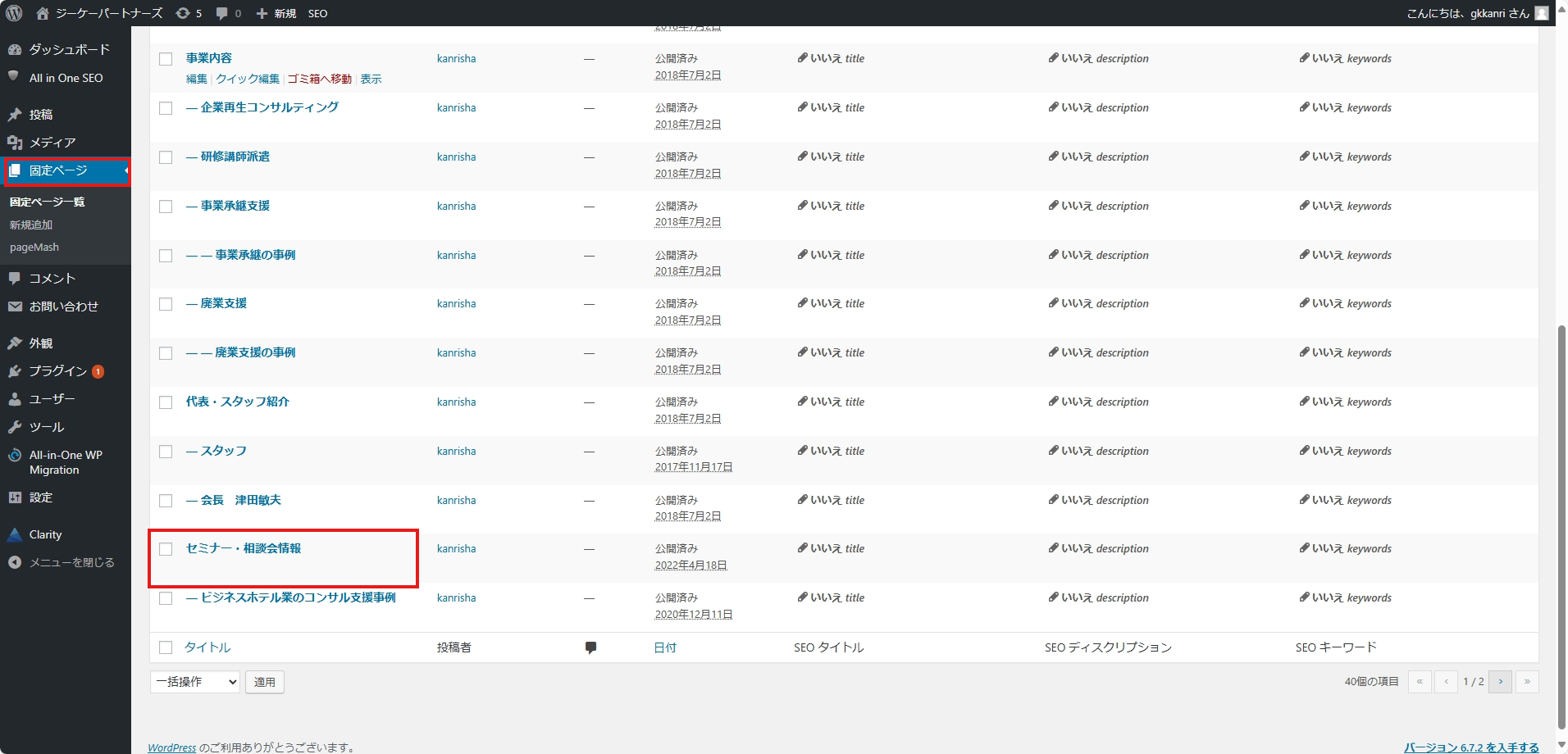Click user avatar in top-right corner
Image resolution: width=1568 pixels, height=754 pixels.
pos(1542,13)
